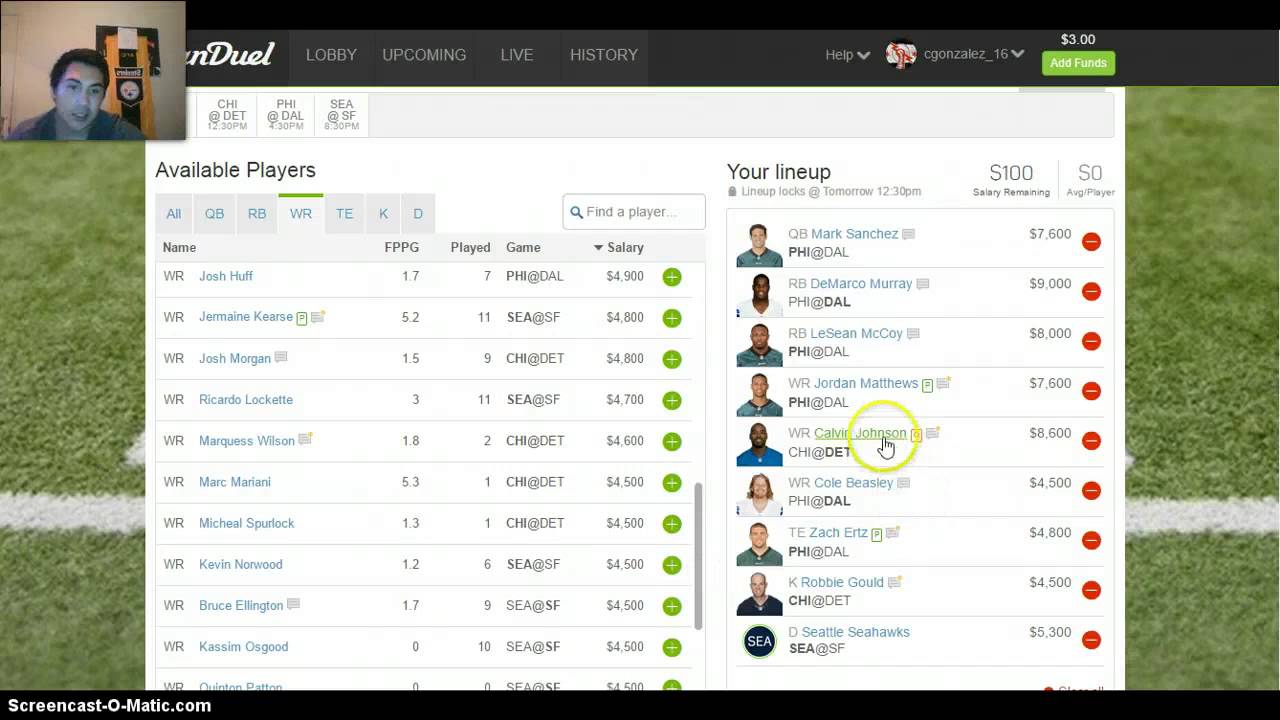Open the HISTORY page
The width and height of the screenshot is (1280, 720).
pyautogui.click(x=604, y=55)
